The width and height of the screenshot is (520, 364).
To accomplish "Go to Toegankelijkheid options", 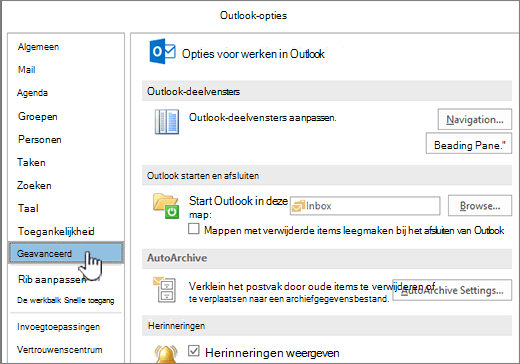I will (56, 231).
